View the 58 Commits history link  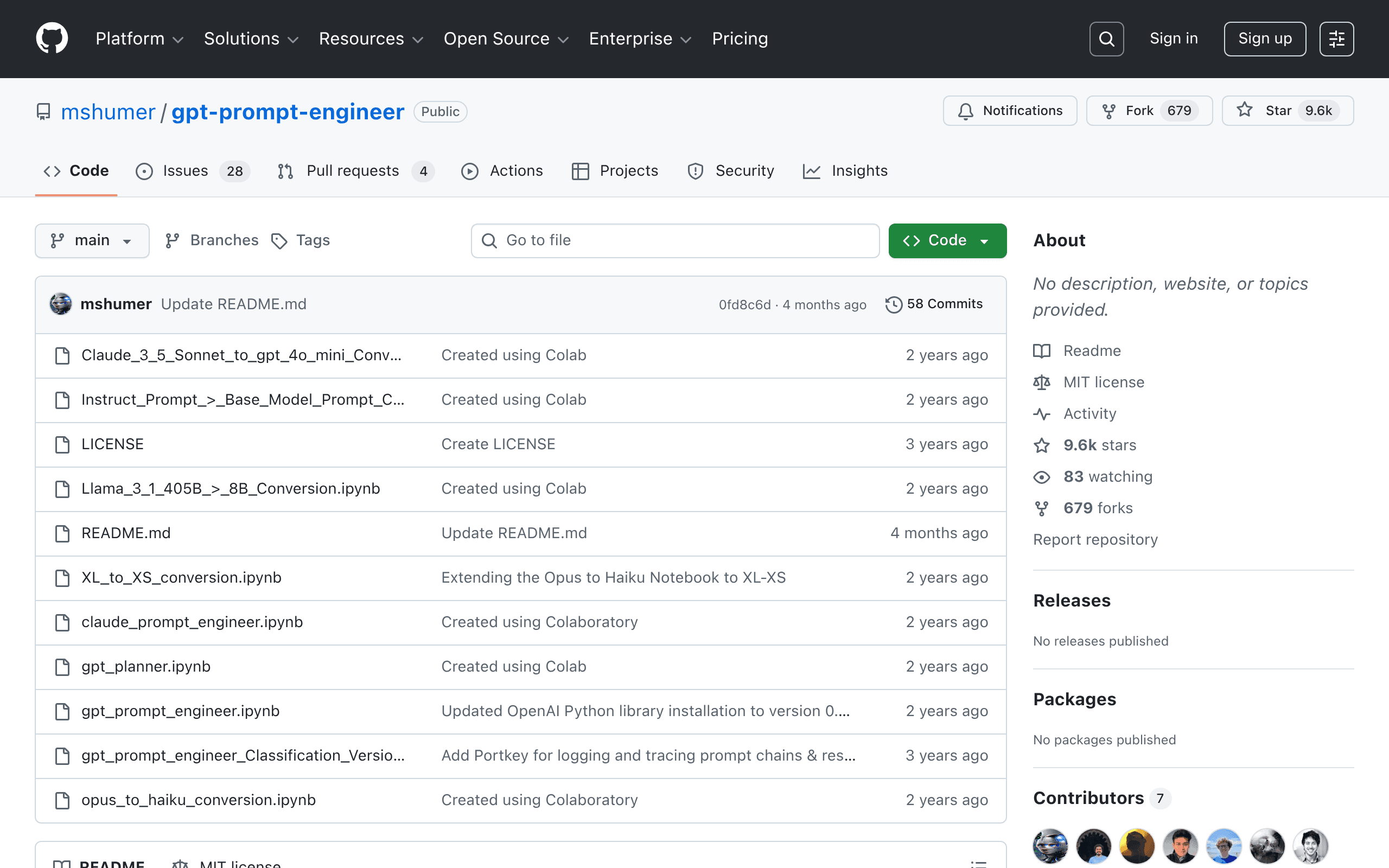tap(934, 304)
